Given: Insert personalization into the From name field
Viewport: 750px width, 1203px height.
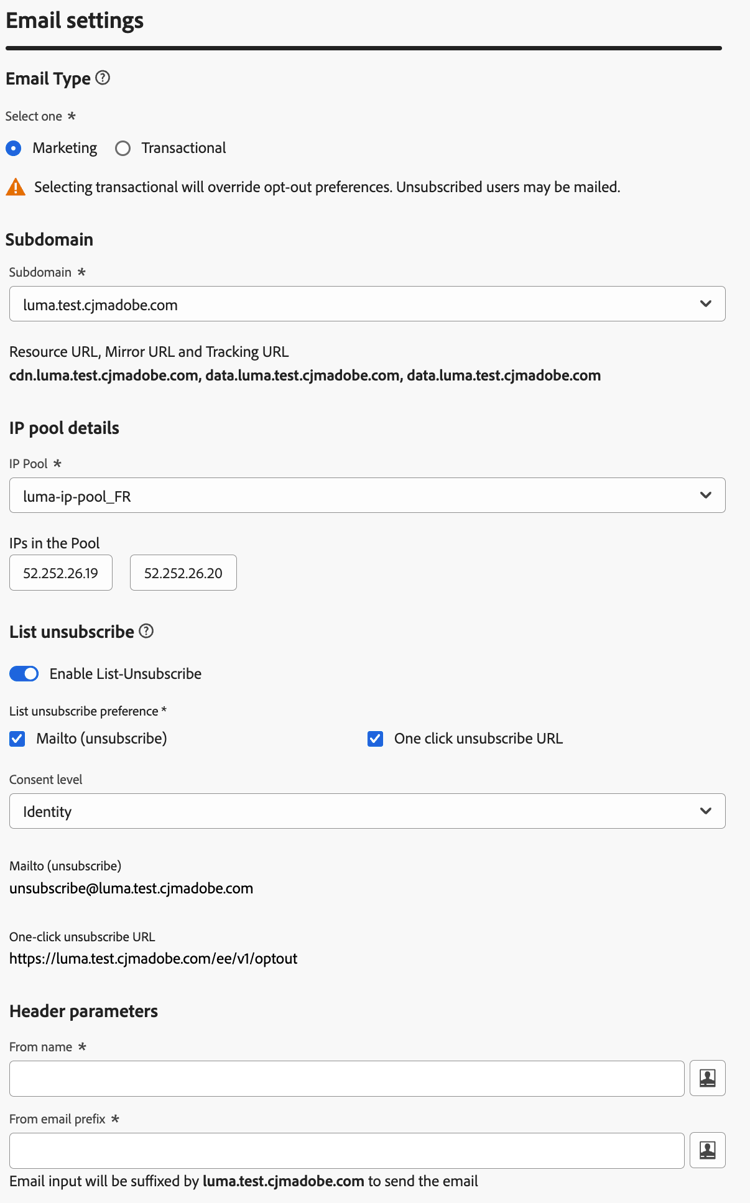Looking at the screenshot, I should (x=708, y=1078).
